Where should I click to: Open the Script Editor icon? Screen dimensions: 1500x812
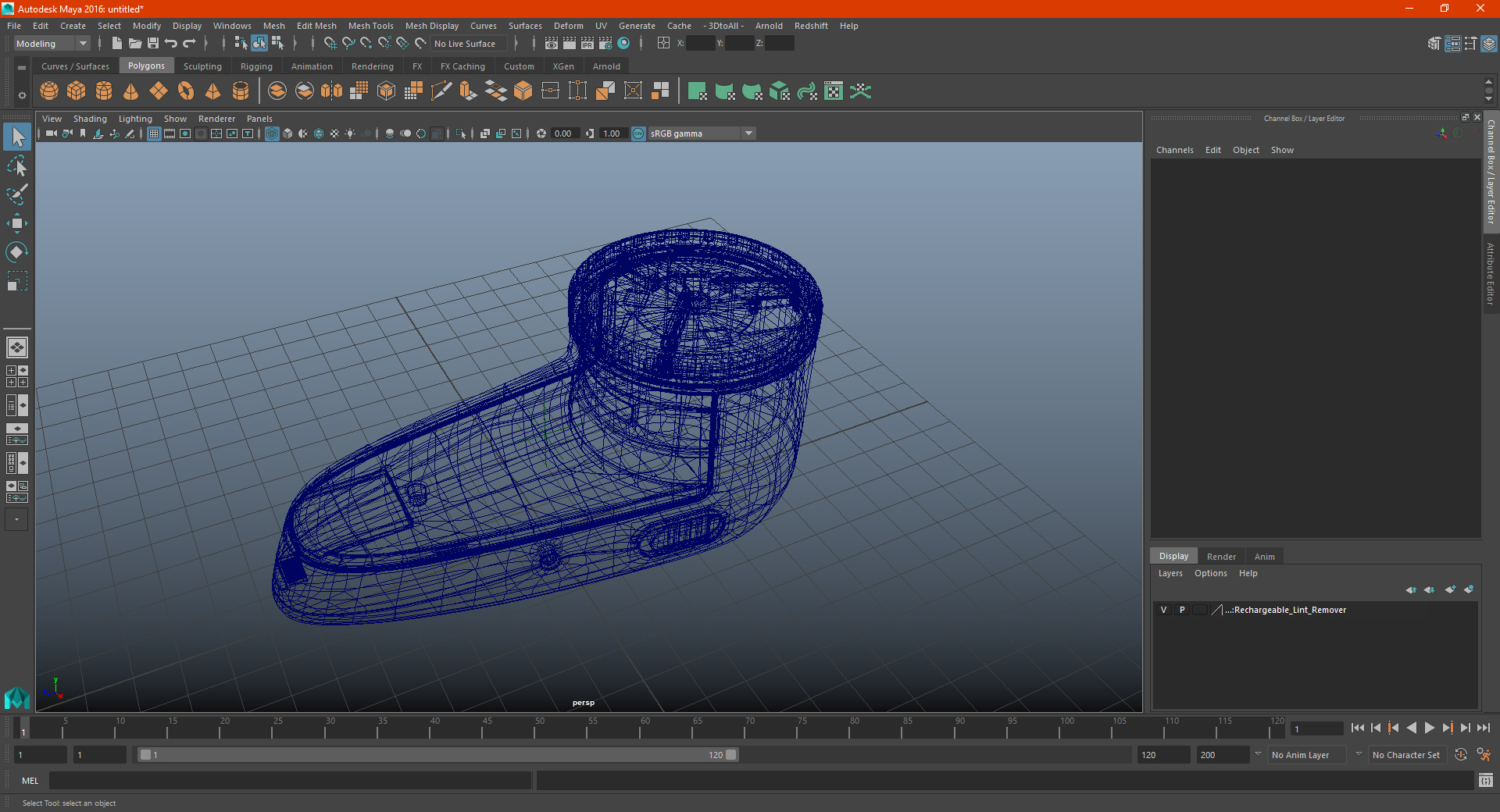tap(1486, 780)
